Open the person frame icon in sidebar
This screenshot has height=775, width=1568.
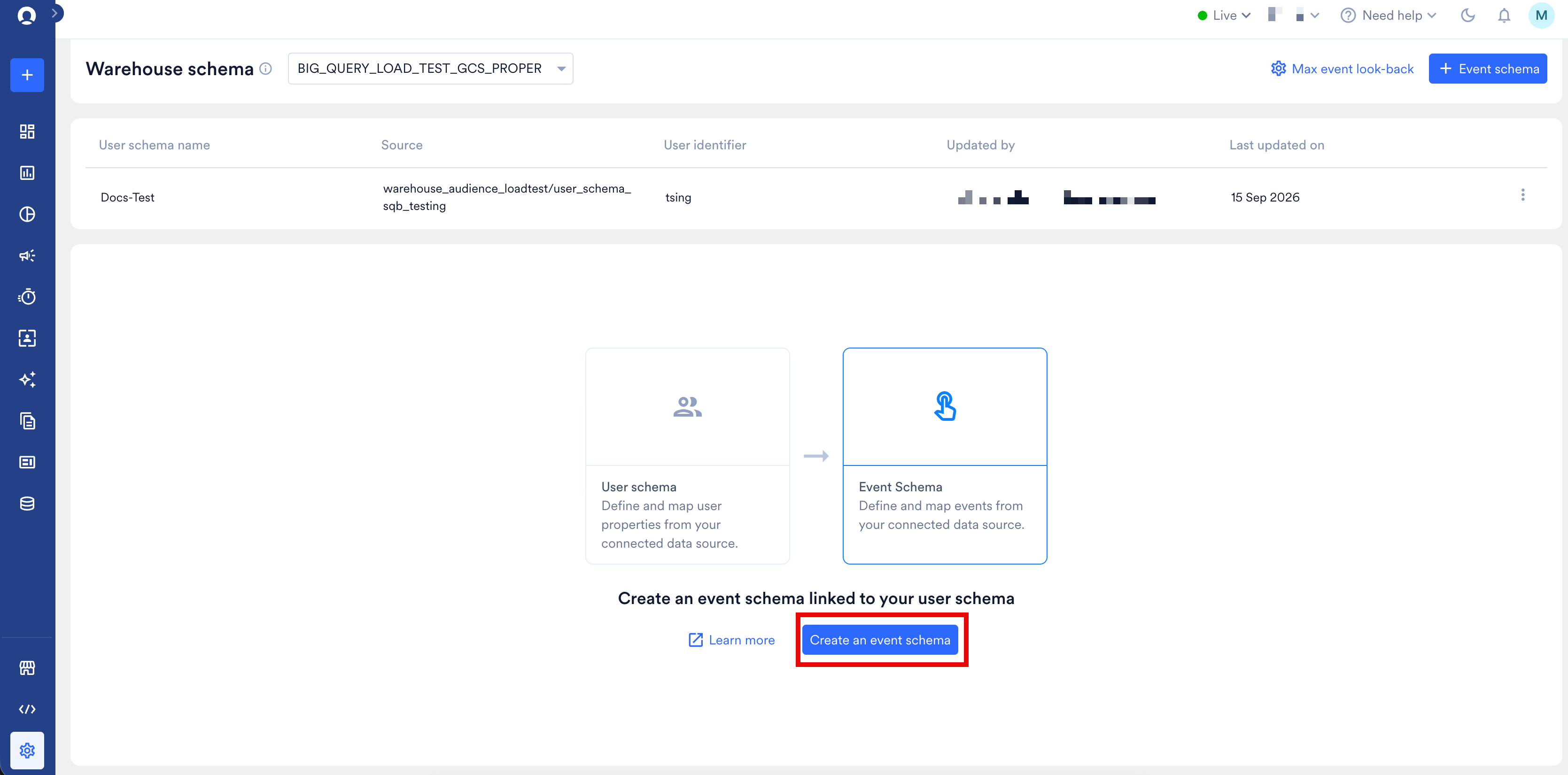[27, 338]
